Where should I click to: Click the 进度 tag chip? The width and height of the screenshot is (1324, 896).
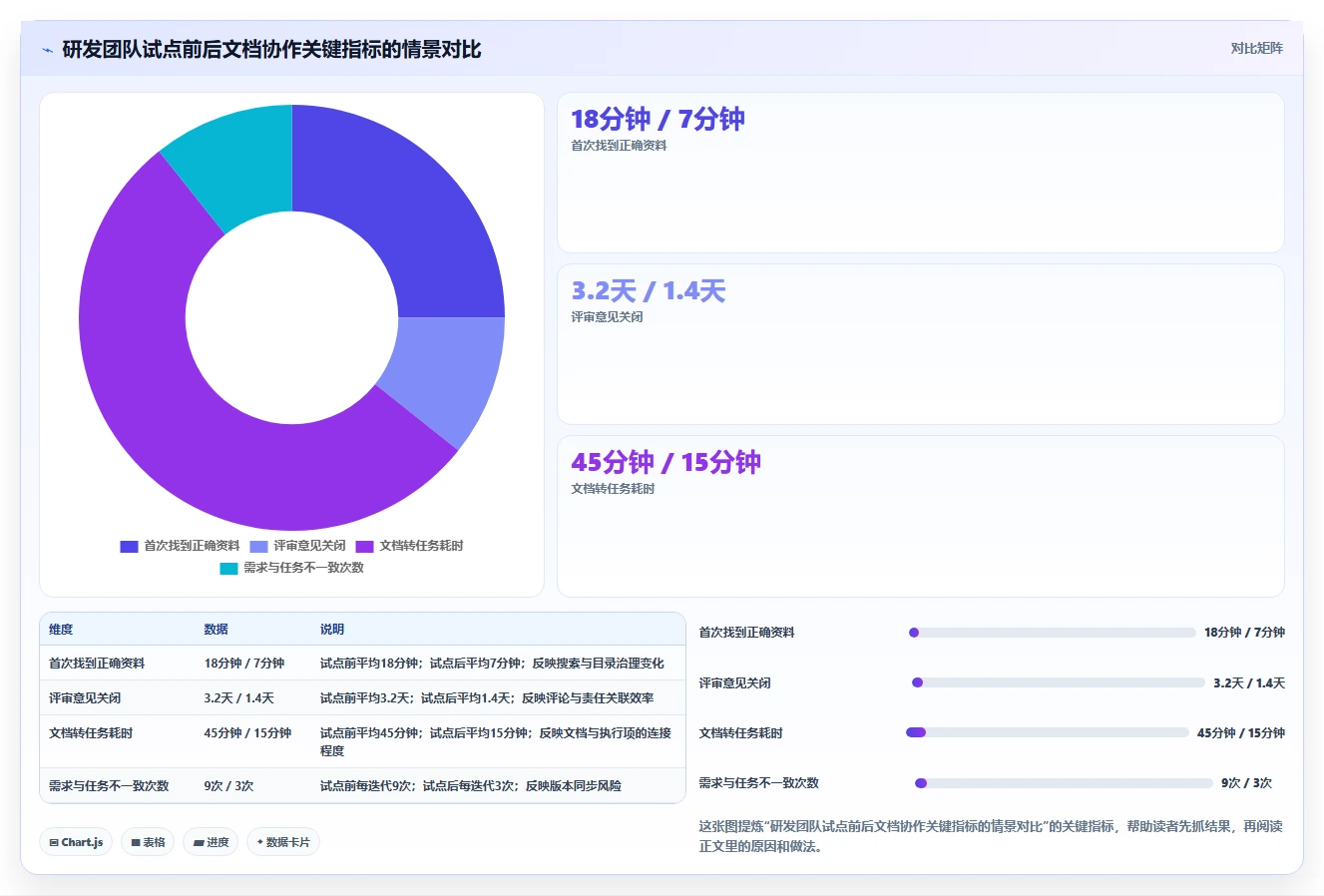211,842
